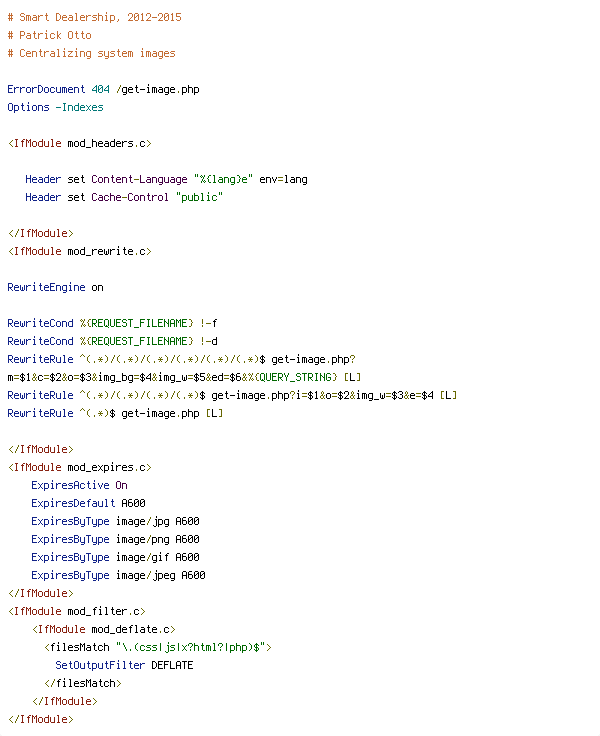This screenshot has height=736, width=600.
Task: Click the 'RewriteEngine' directive
Action: pyautogui.click(x=46, y=287)
